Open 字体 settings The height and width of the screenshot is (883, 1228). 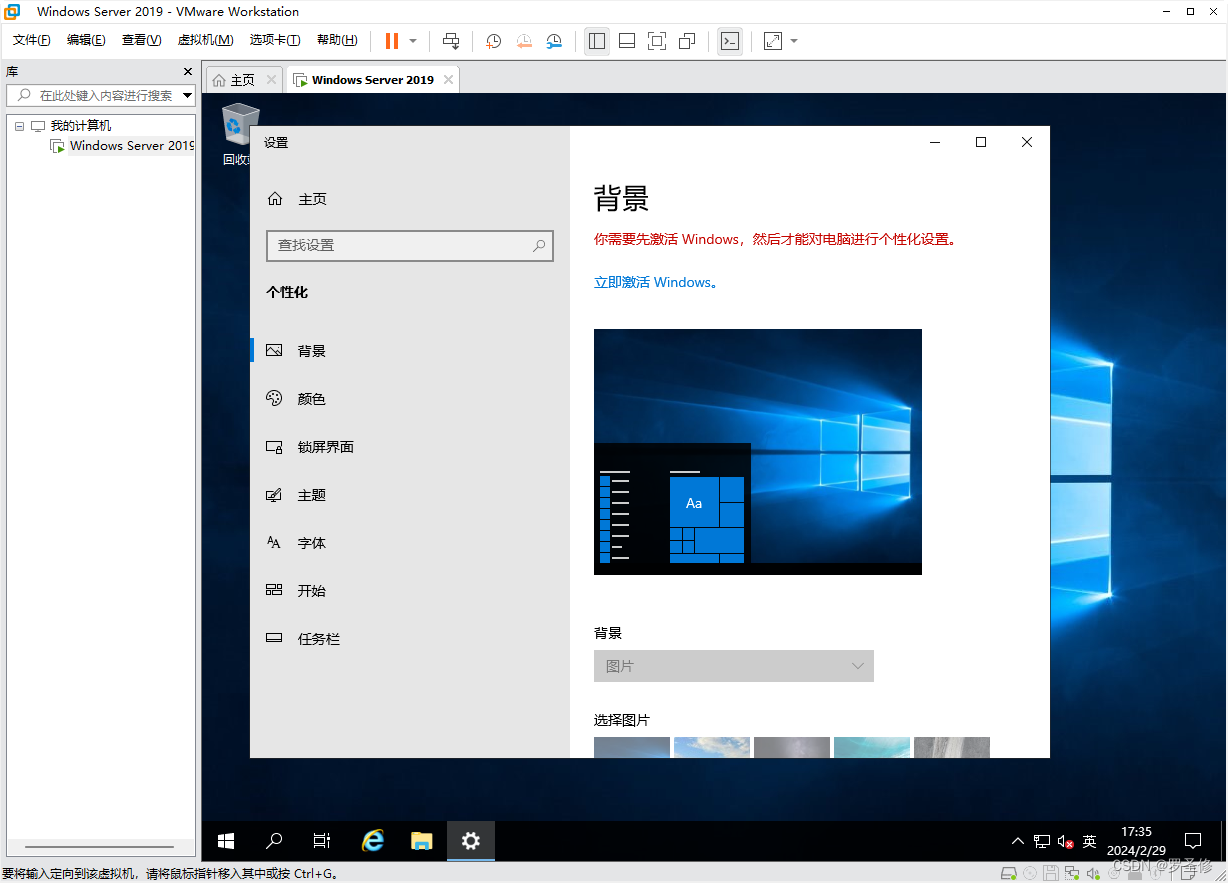pos(410,543)
